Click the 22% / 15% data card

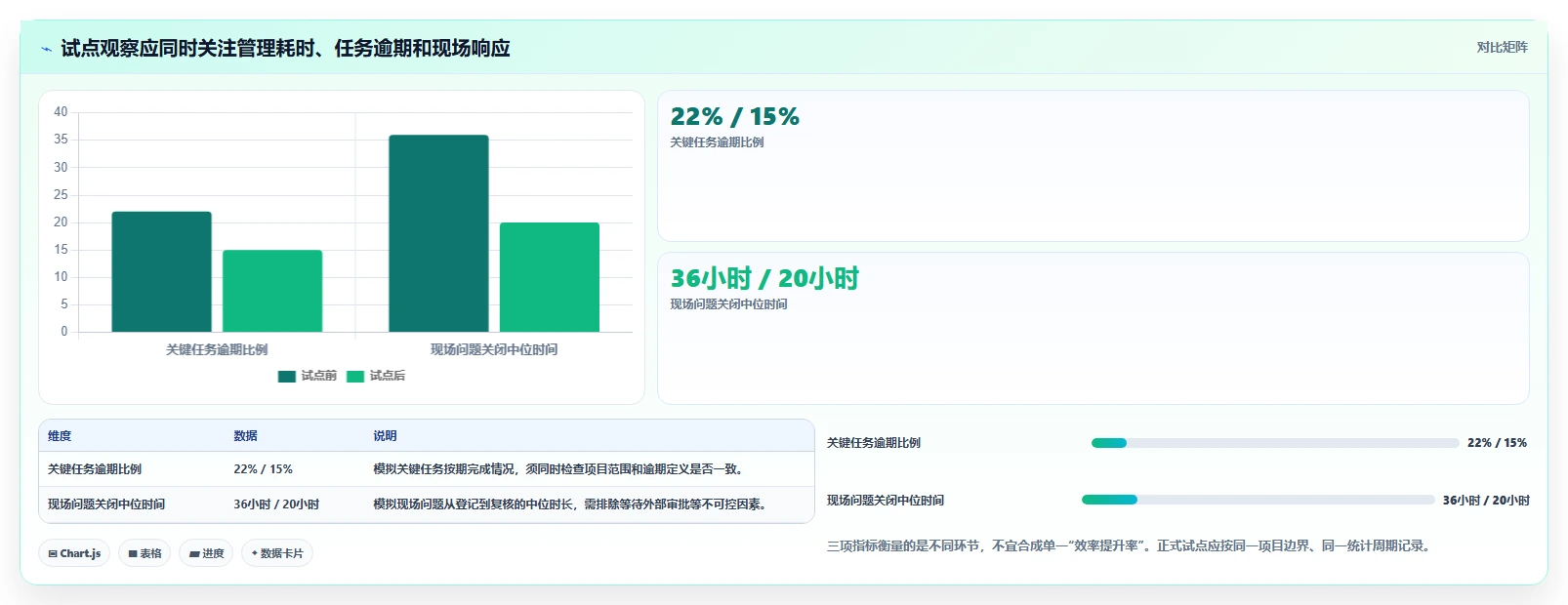tap(1093, 166)
